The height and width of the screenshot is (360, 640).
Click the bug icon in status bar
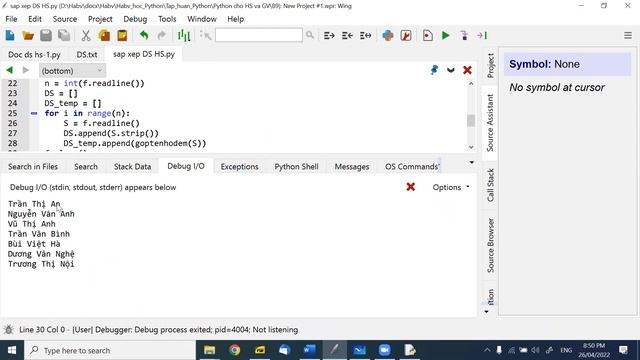point(9,329)
